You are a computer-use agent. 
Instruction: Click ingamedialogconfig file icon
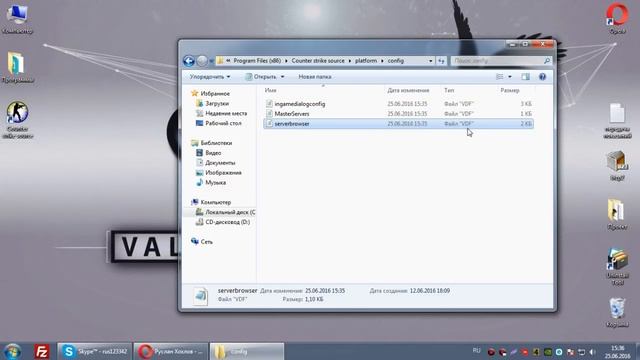pos(269,104)
